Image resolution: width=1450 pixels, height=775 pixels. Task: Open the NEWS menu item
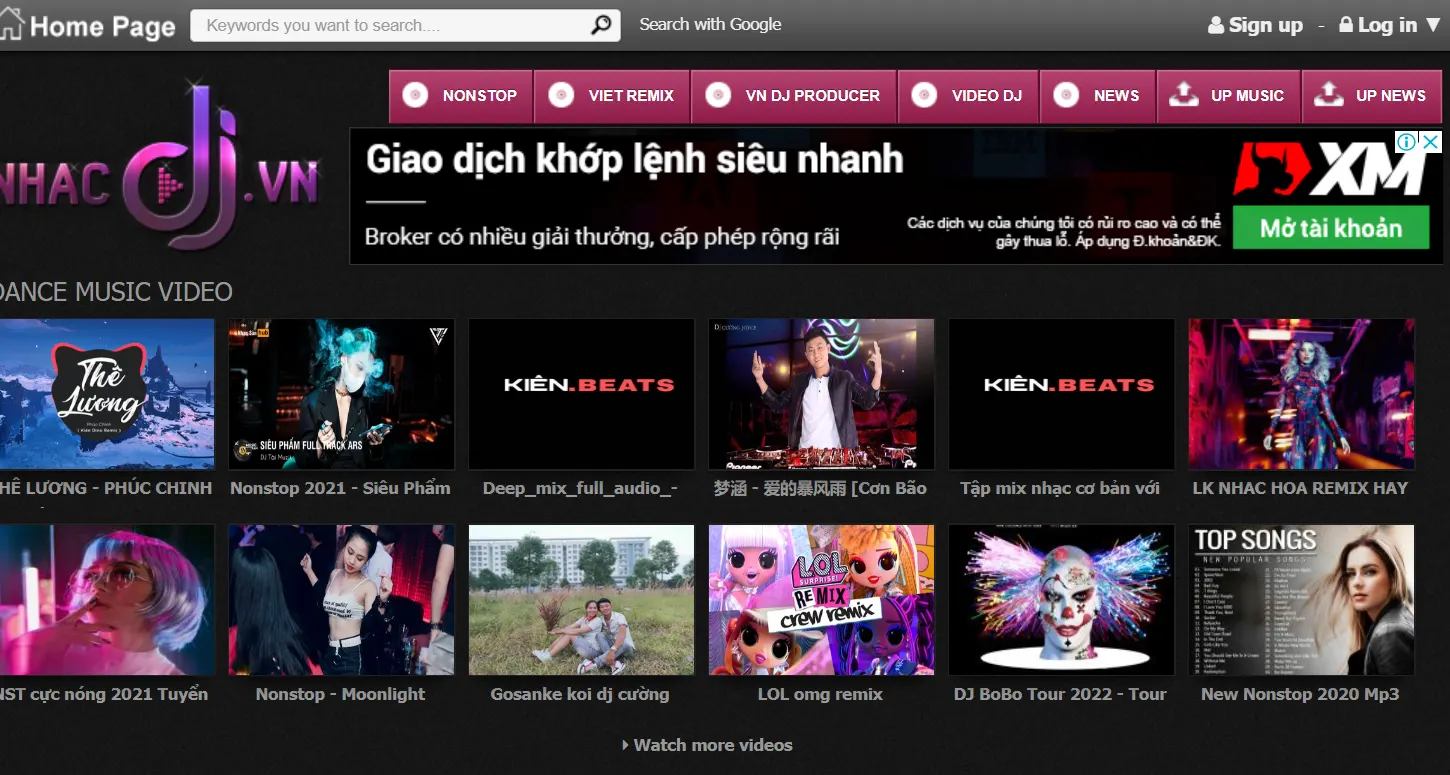(1098, 96)
